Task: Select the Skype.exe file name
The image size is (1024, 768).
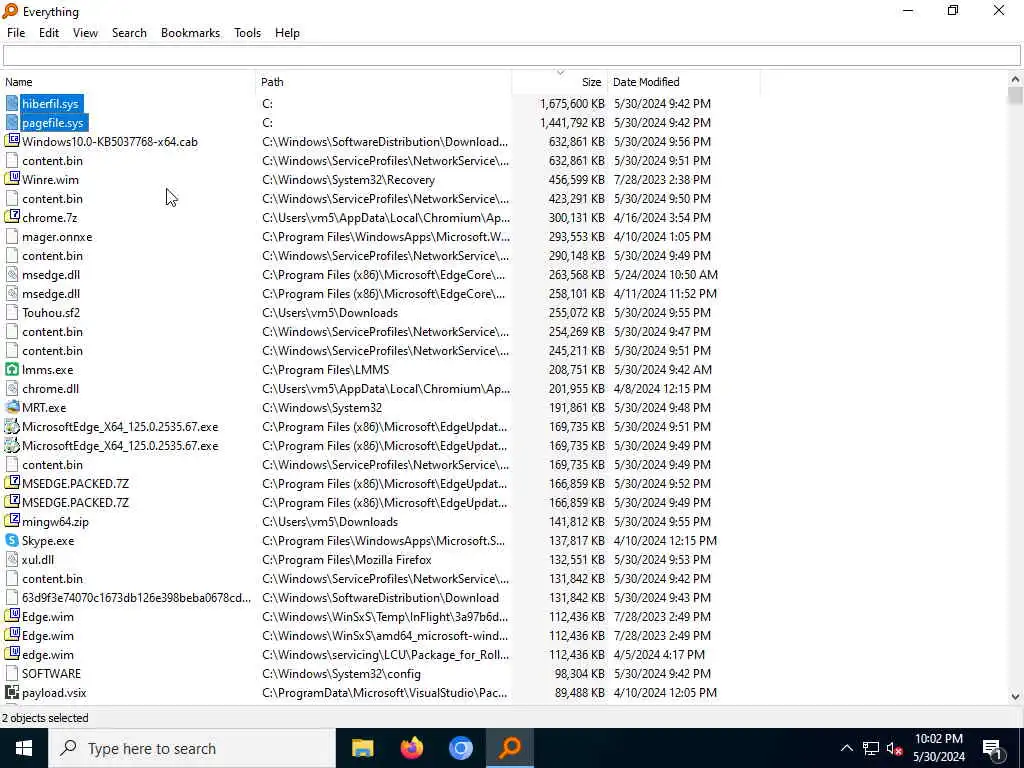Action: click(x=48, y=540)
